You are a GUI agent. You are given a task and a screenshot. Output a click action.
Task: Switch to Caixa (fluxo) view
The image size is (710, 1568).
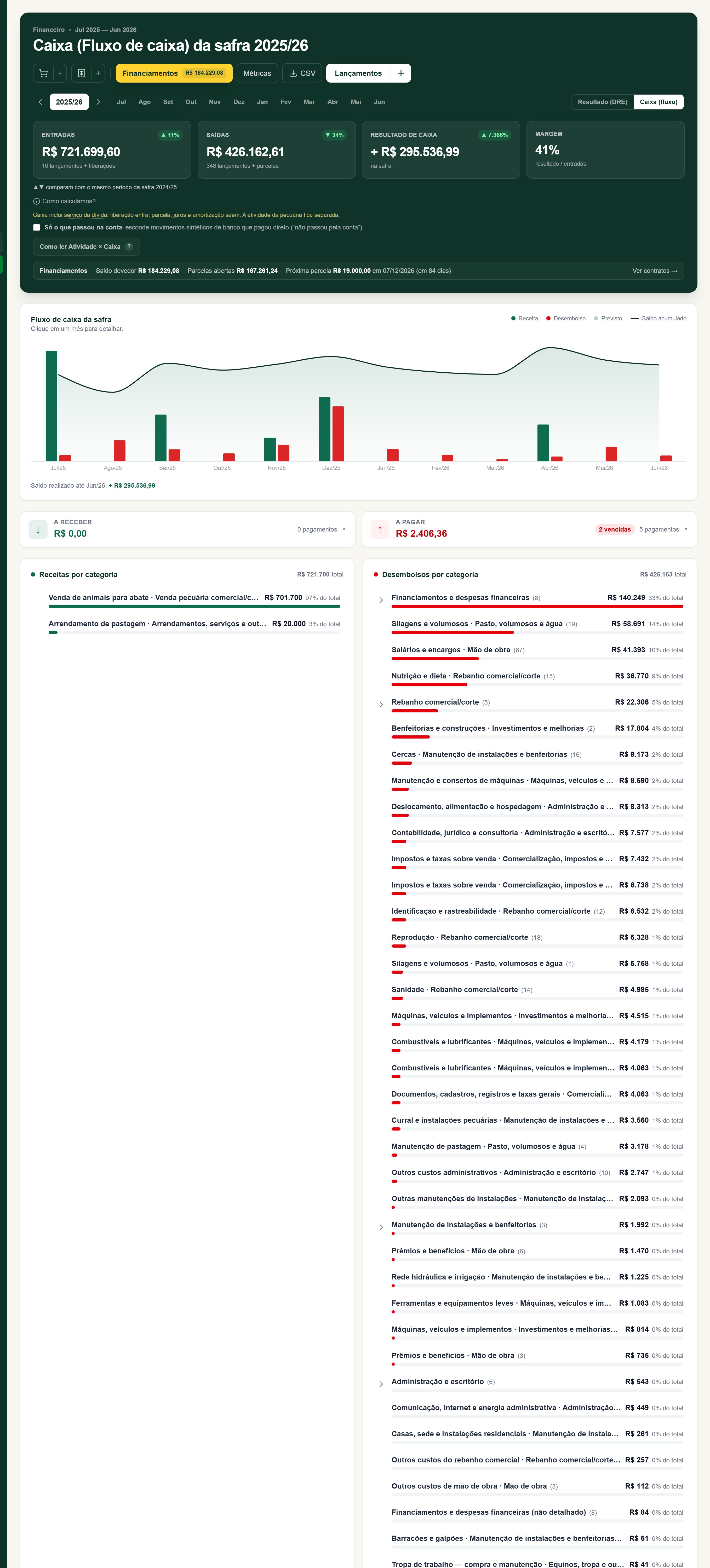click(658, 102)
